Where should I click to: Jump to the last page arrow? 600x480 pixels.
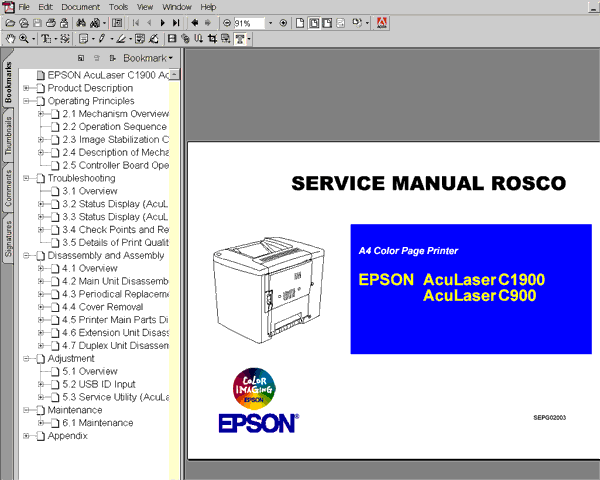(x=176, y=23)
